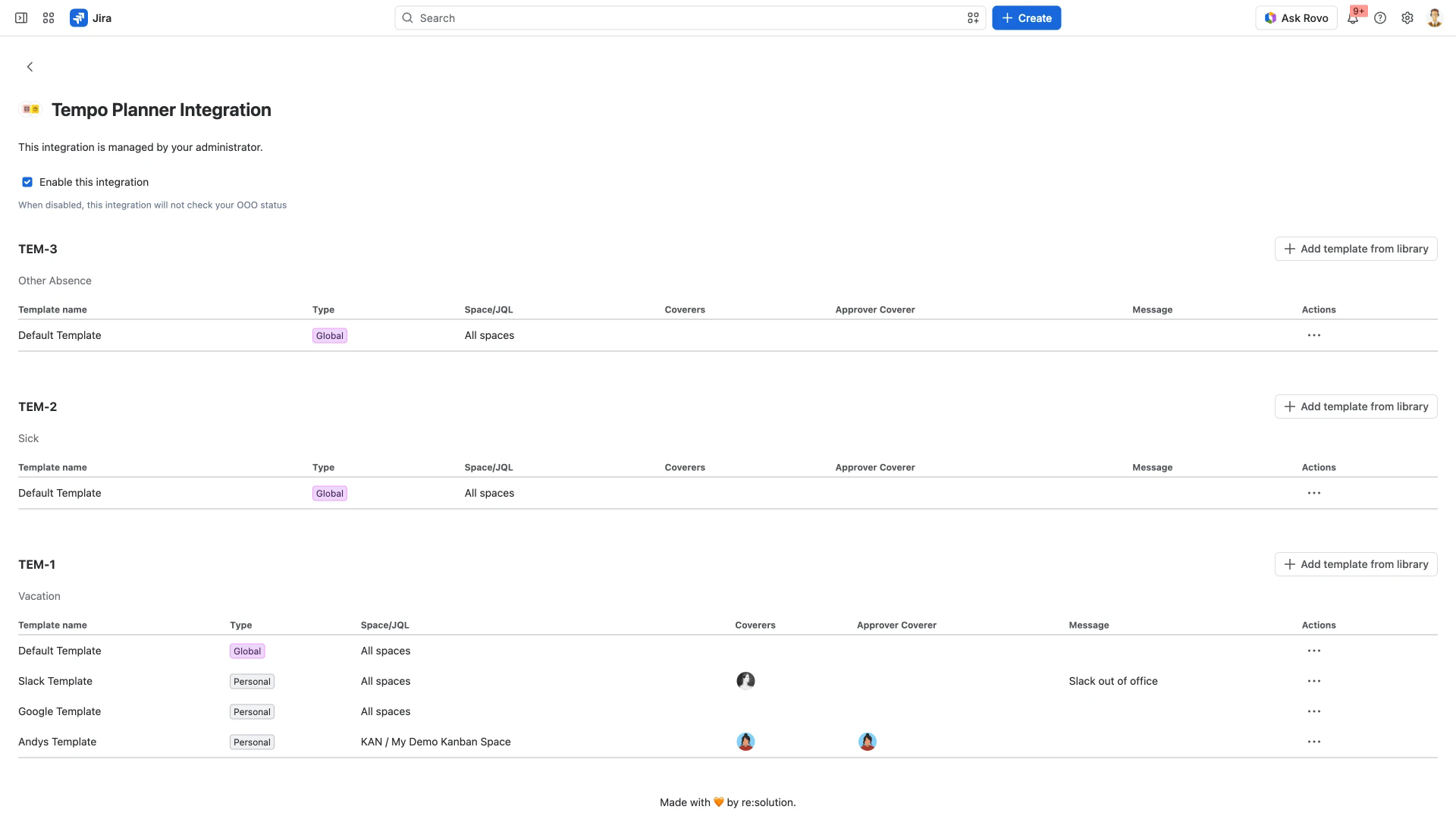Disable the Enable this integration checkbox
Screen dimensions: 1456x819
pyautogui.click(x=27, y=182)
